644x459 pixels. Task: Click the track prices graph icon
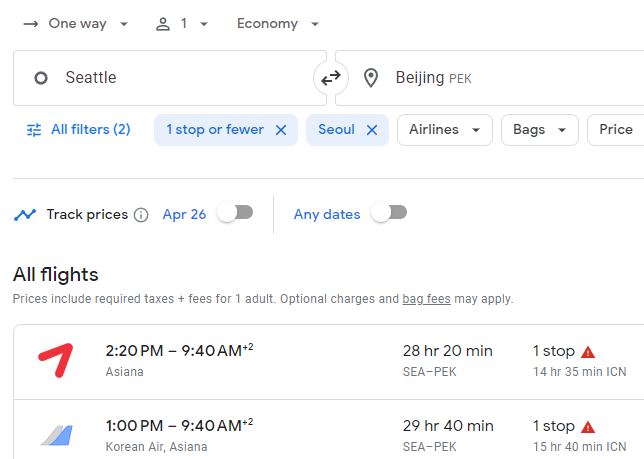pos(25,214)
